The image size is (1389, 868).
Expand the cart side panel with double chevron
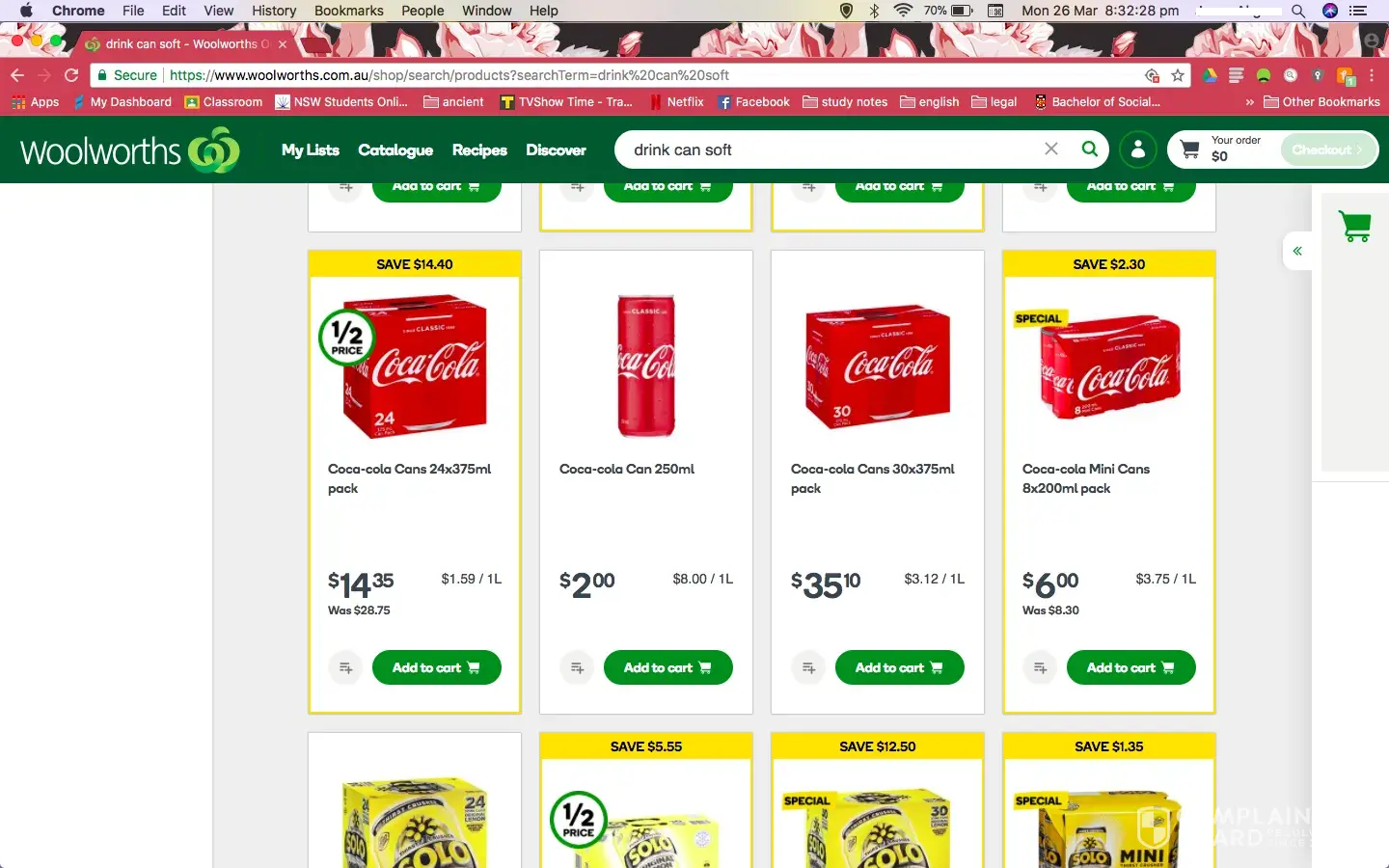(x=1297, y=251)
